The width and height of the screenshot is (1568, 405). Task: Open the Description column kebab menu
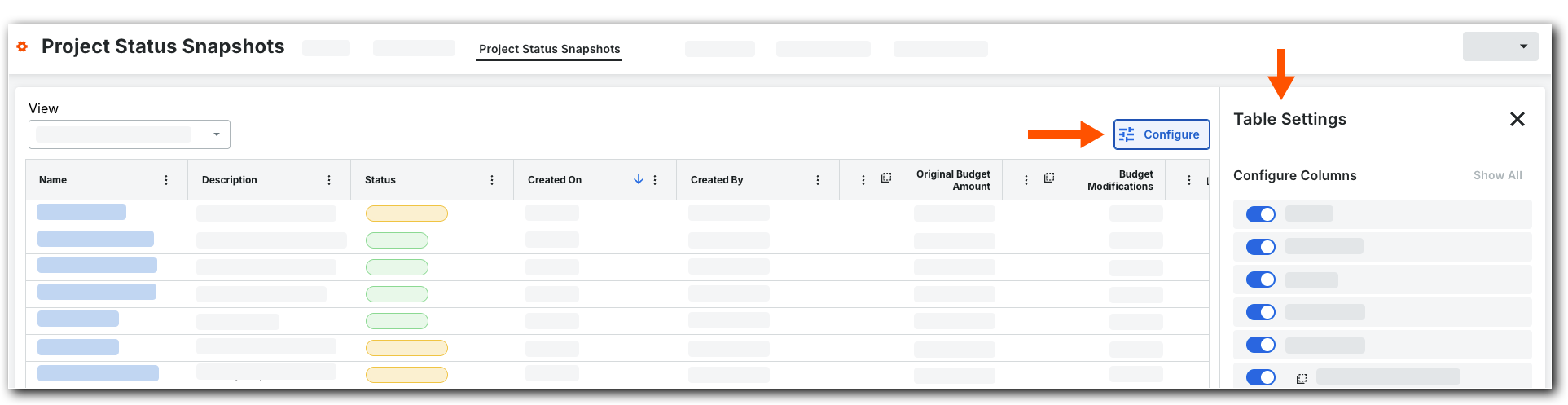tap(329, 180)
